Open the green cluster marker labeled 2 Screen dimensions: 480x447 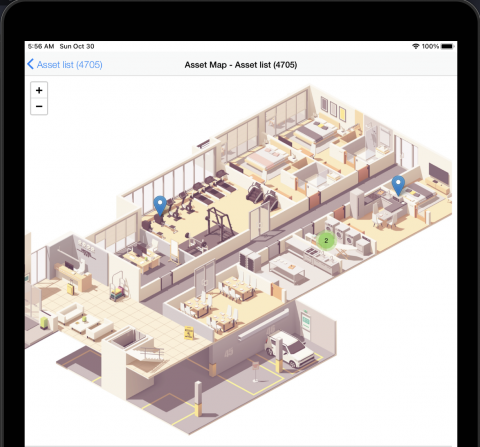point(326,240)
